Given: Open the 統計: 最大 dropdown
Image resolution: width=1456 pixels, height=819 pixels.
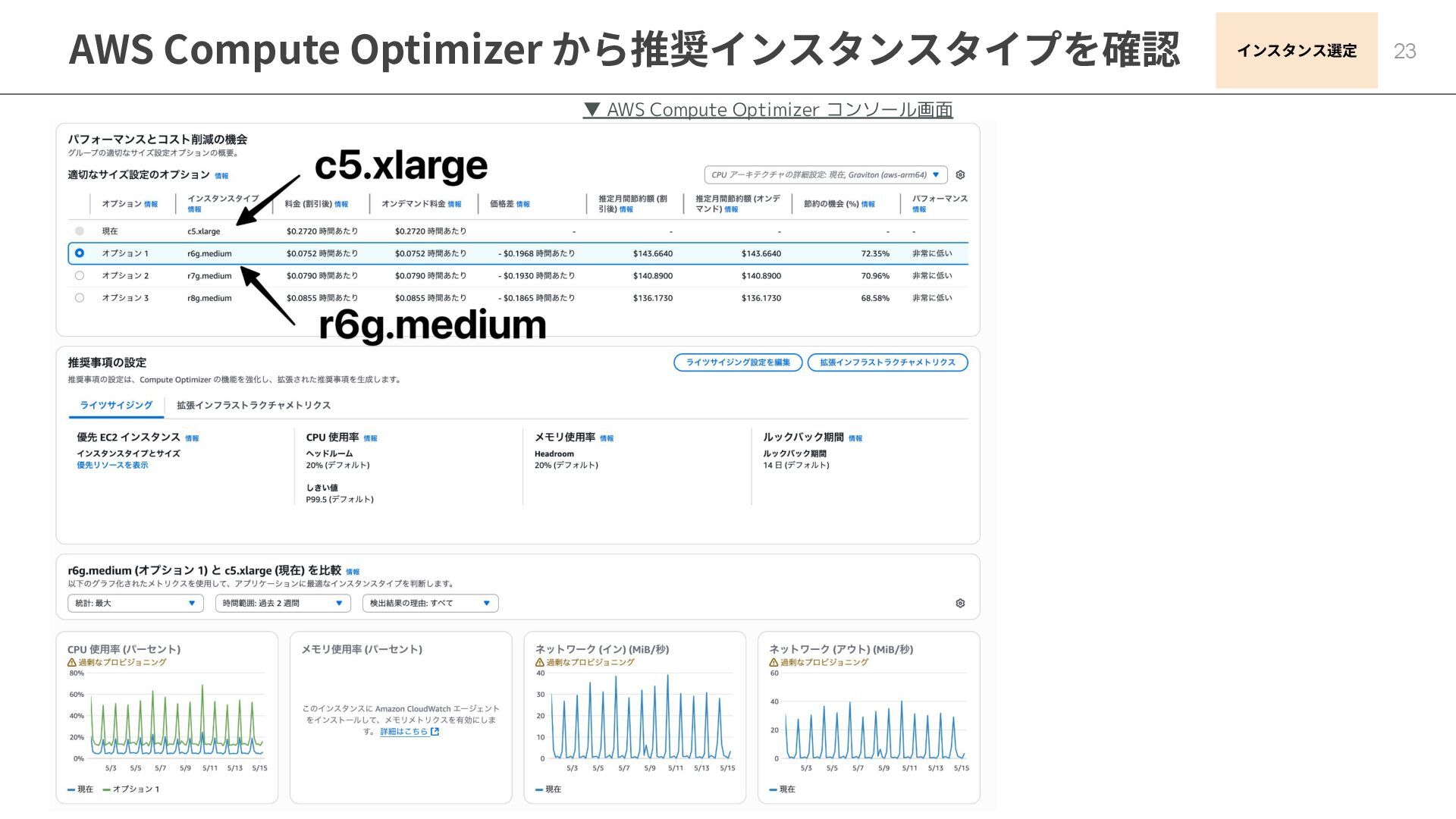Looking at the screenshot, I should [136, 604].
